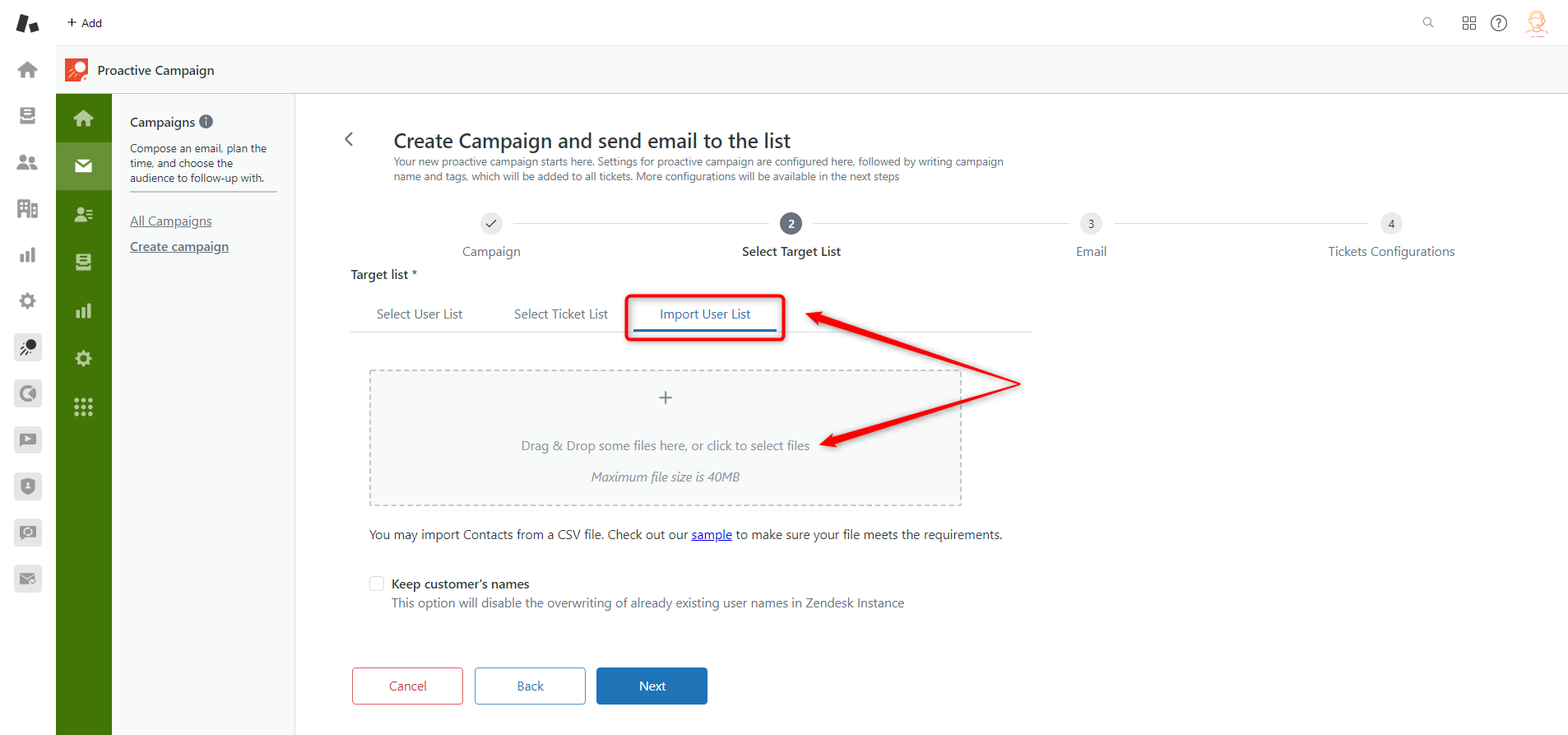Click the plus icon in upload area
Image resolution: width=1568 pixels, height=735 pixels.
(666, 398)
